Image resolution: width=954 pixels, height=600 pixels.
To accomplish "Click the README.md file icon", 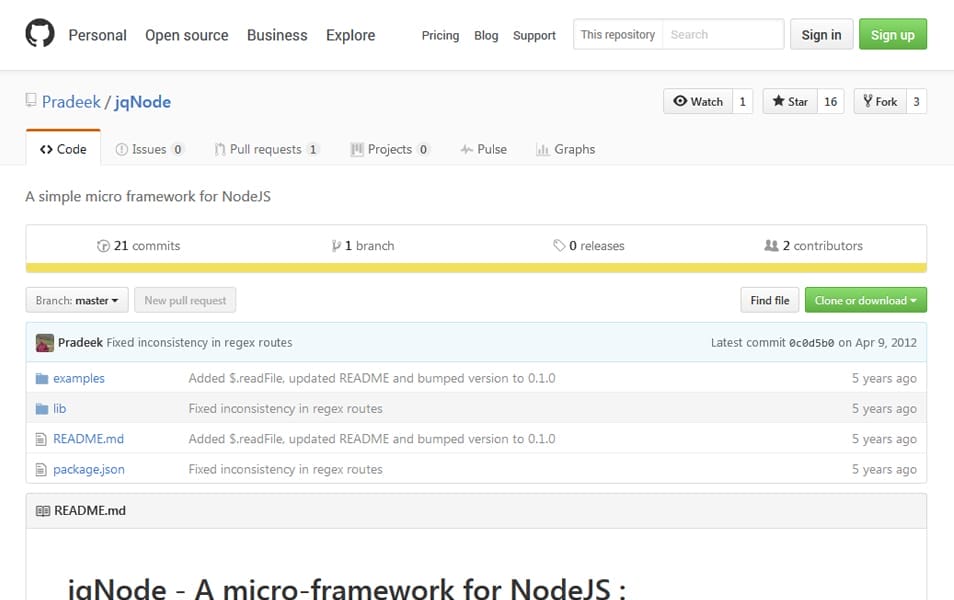I will coord(40,438).
